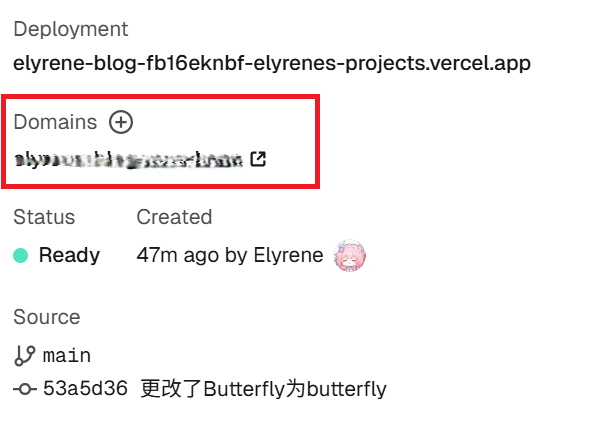
Task: Open the elyrene-blog deployment vercel.app URL
Action: pyautogui.click(x=272, y=63)
